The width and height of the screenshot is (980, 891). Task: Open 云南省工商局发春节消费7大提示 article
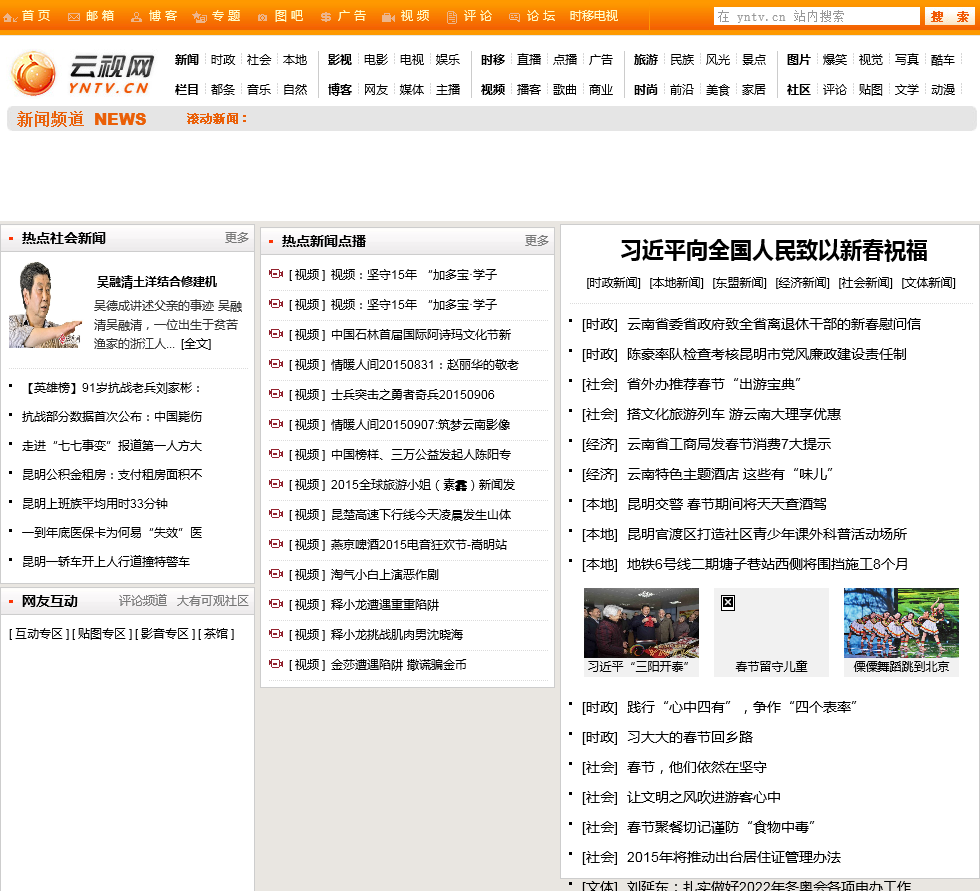(x=729, y=444)
